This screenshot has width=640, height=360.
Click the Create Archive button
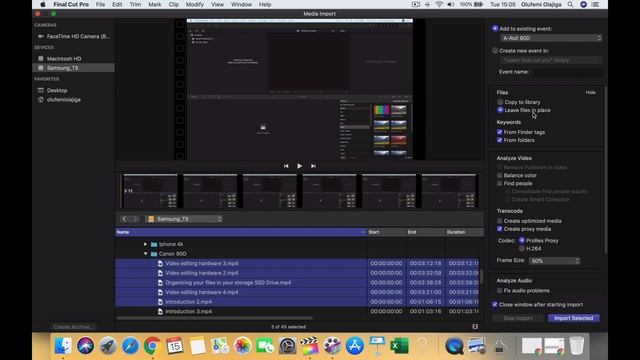[x=73, y=327]
